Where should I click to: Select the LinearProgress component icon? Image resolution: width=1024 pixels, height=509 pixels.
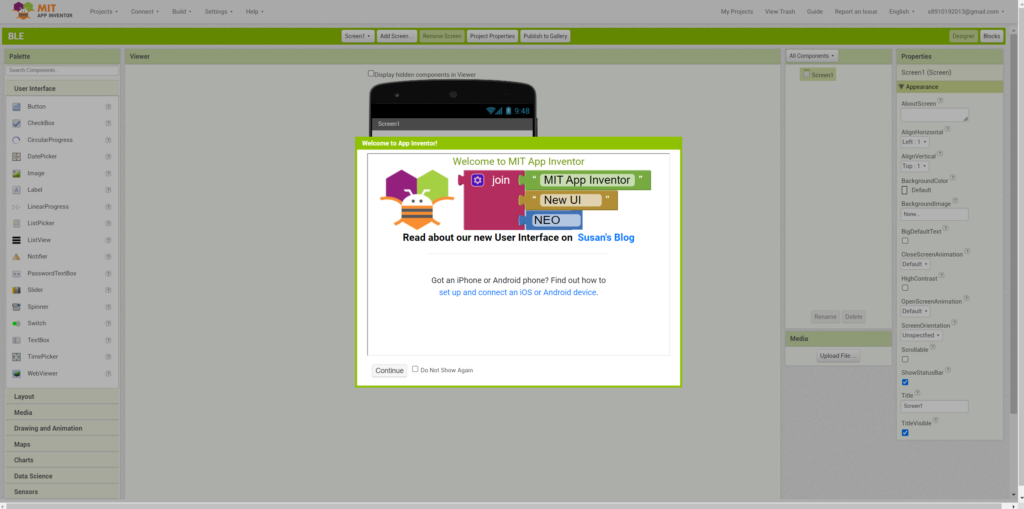16,206
